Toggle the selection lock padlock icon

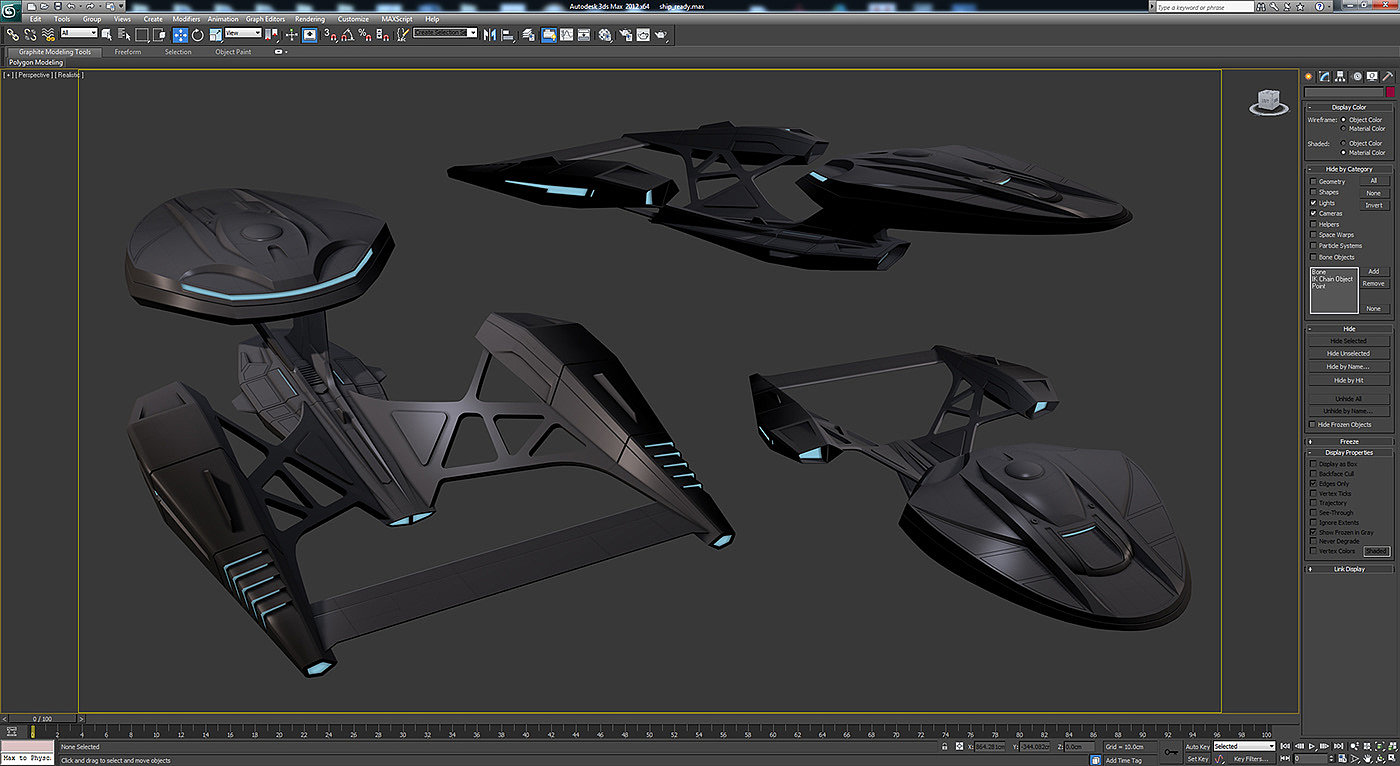tap(944, 747)
